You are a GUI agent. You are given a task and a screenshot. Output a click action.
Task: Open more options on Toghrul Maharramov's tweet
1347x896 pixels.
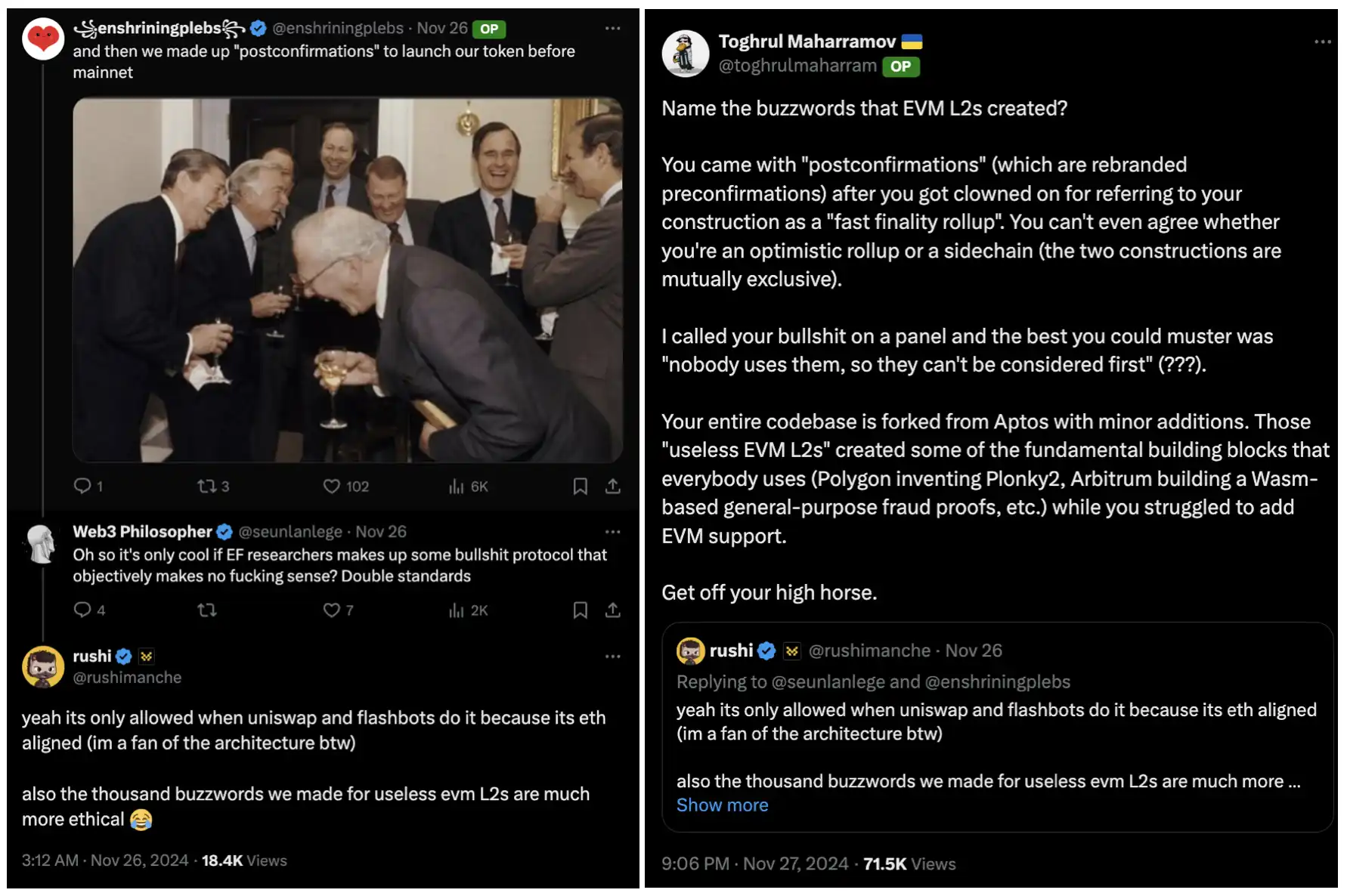coord(1322,42)
